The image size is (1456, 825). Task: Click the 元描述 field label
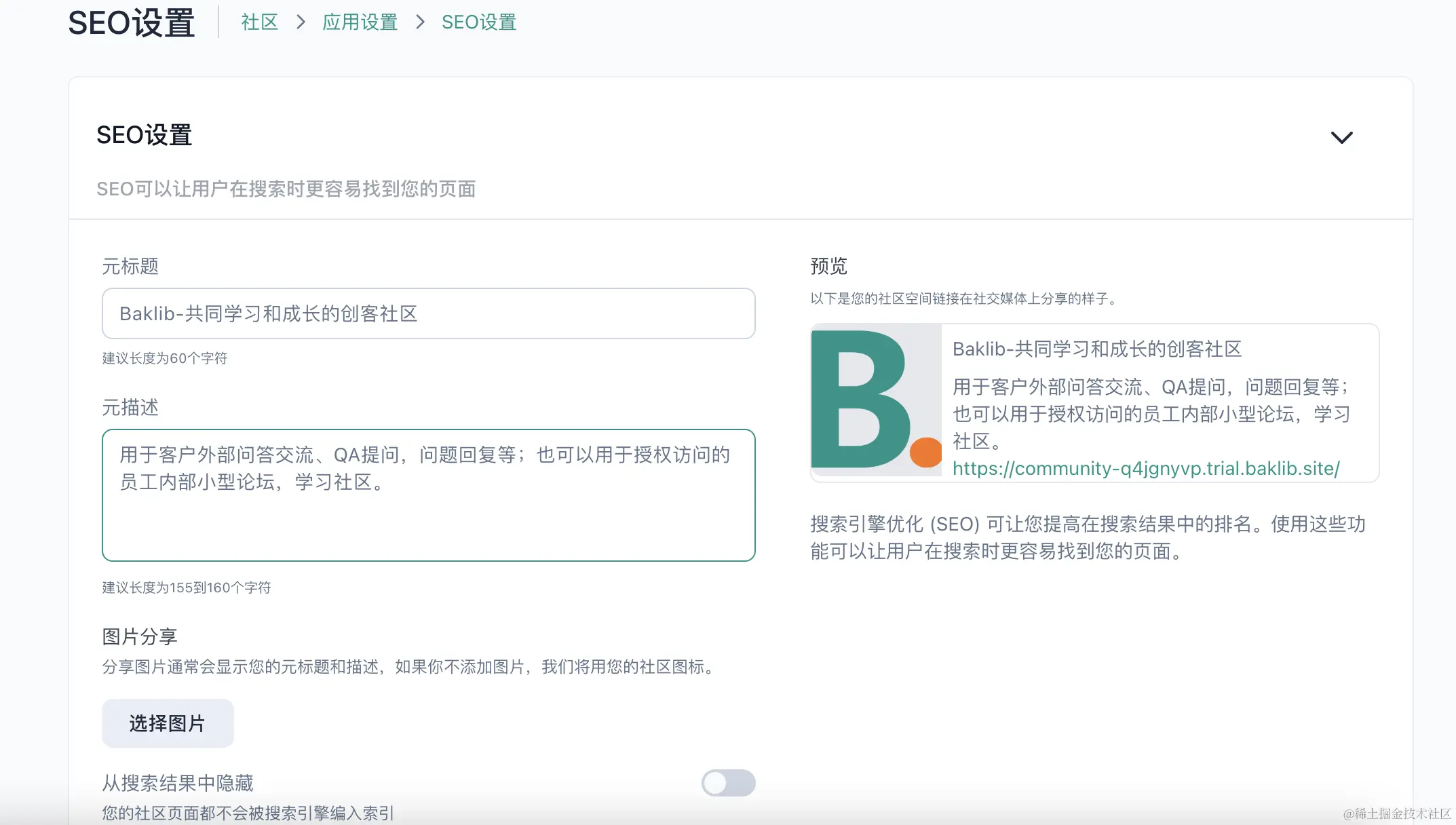click(130, 407)
